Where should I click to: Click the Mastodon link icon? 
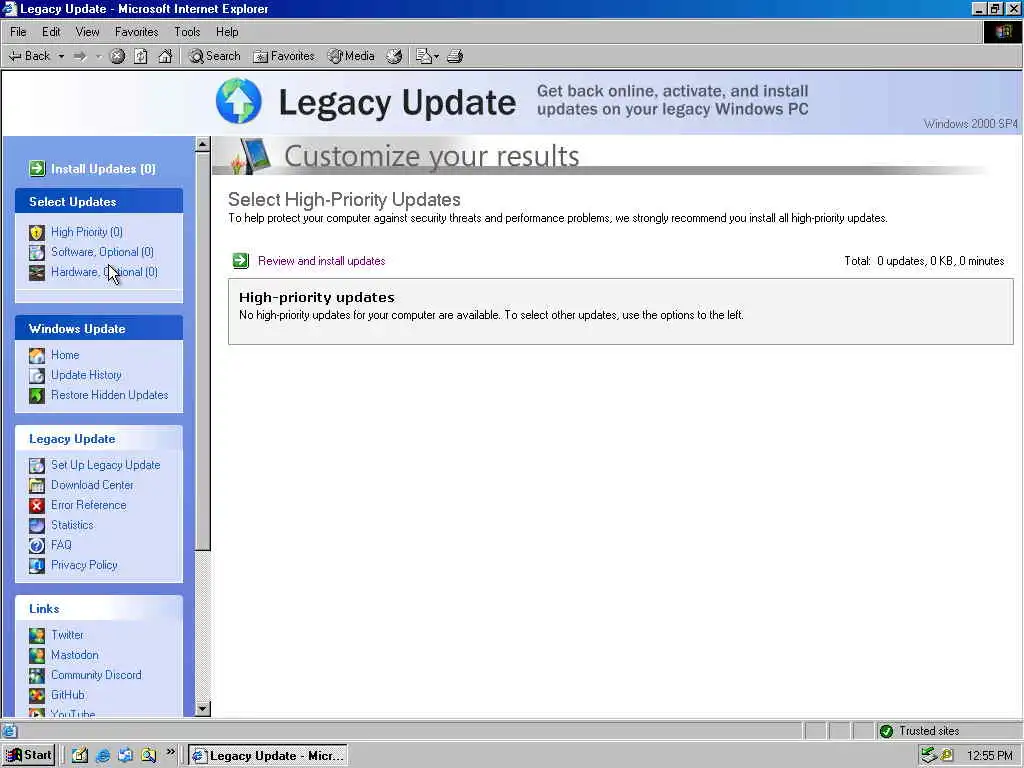click(x=37, y=655)
